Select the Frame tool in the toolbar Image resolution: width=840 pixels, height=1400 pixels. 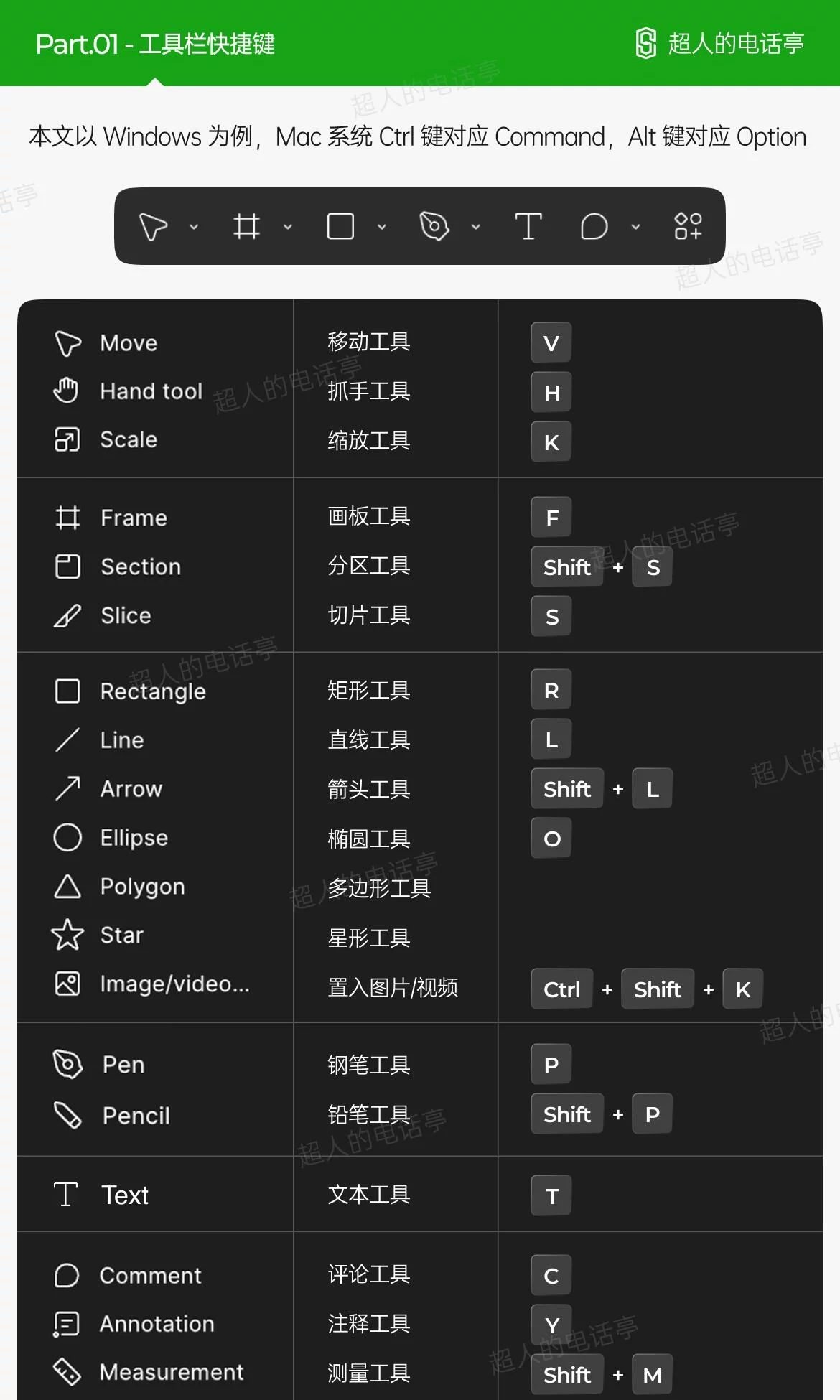(246, 227)
